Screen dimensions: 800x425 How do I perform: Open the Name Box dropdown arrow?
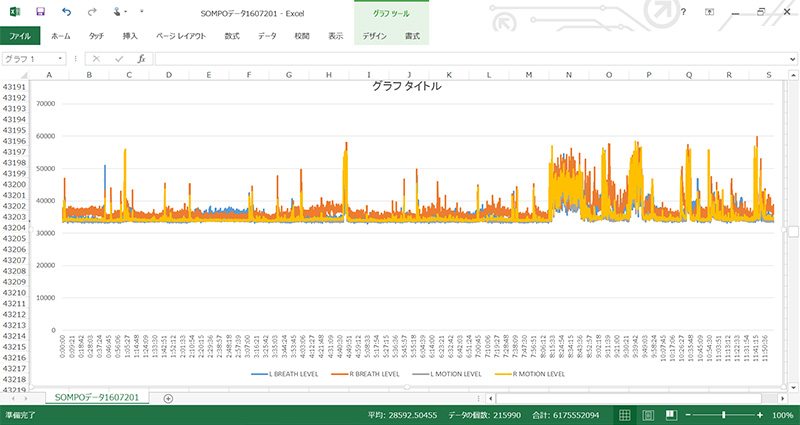pyautogui.click(x=61, y=59)
